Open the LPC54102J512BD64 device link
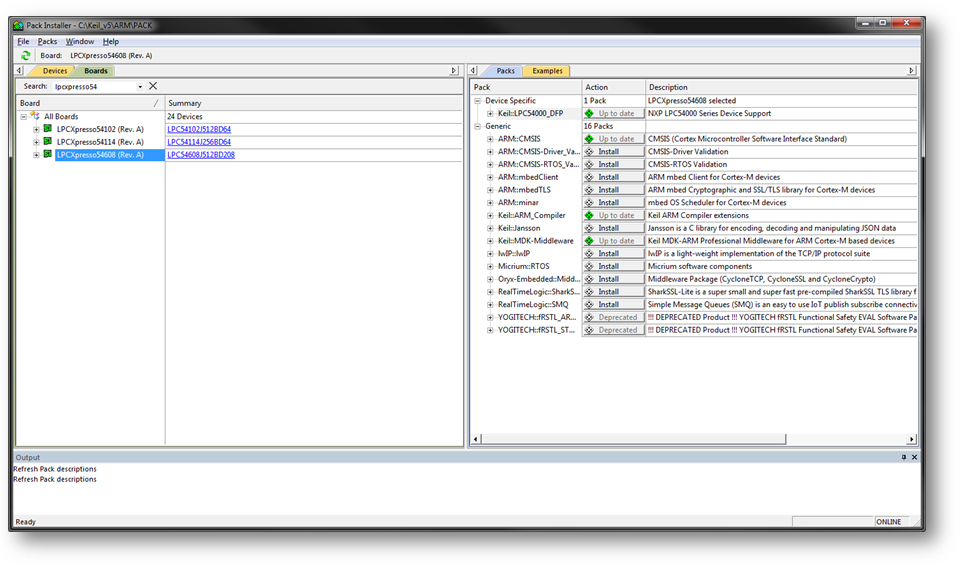Viewport: 967px width, 572px height. [x=199, y=129]
